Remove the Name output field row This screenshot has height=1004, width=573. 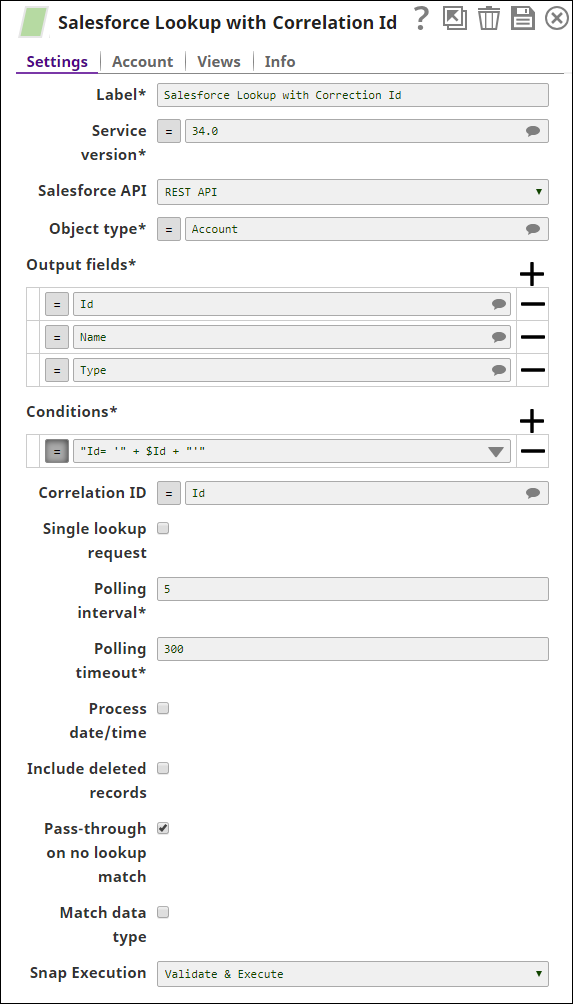tap(533, 337)
